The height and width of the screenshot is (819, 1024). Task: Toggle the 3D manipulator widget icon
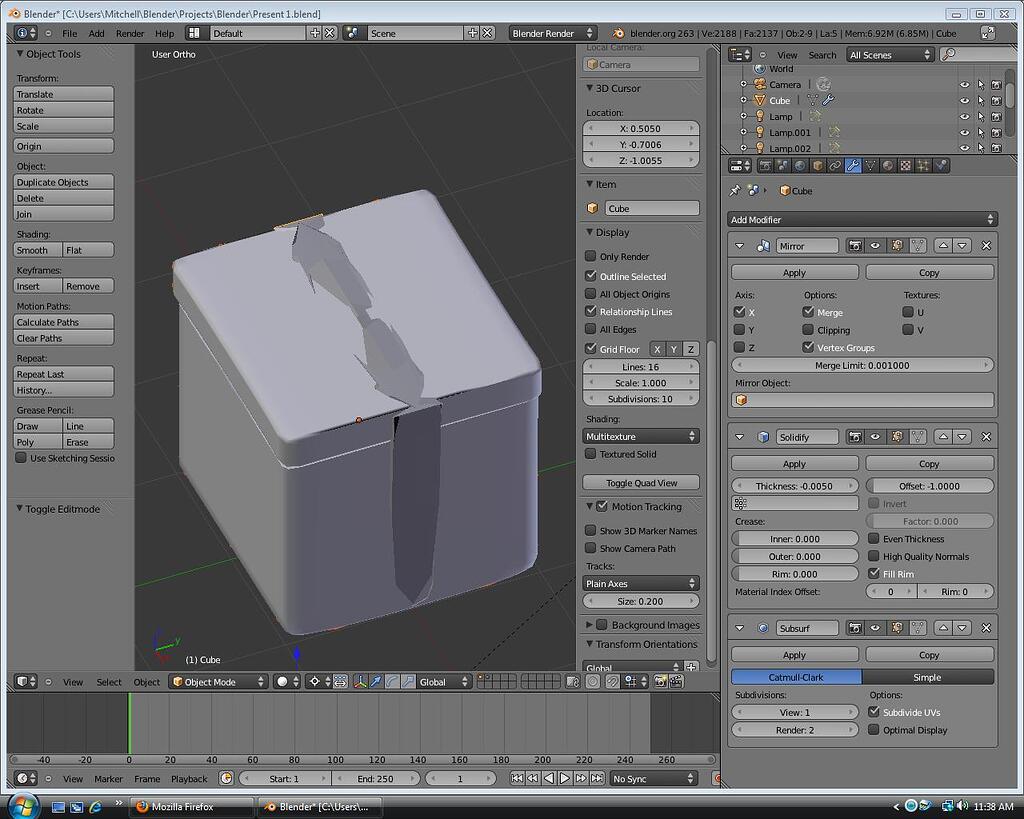tap(360, 682)
